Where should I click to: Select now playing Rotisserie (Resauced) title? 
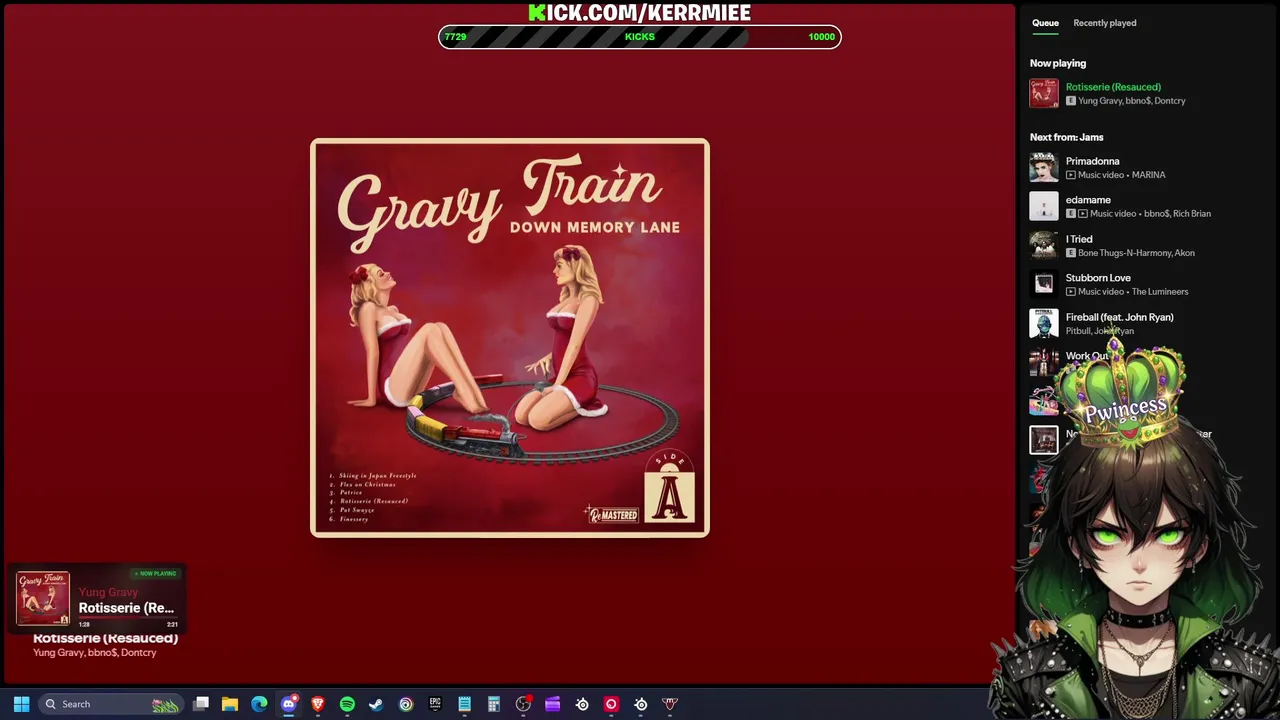click(x=1113, y=87)
